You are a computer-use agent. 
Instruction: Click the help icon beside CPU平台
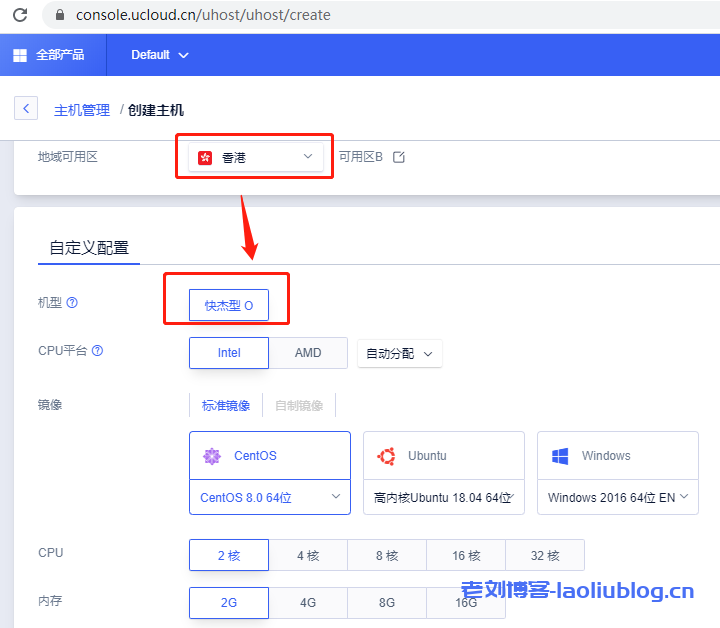(x=97, y=351)
